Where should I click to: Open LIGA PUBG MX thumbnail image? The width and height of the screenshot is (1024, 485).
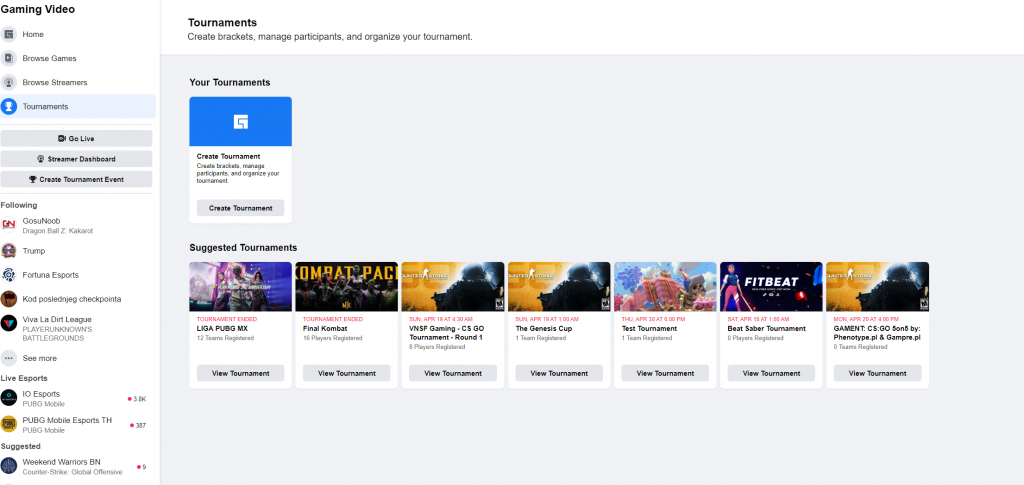tap(240, 287)
